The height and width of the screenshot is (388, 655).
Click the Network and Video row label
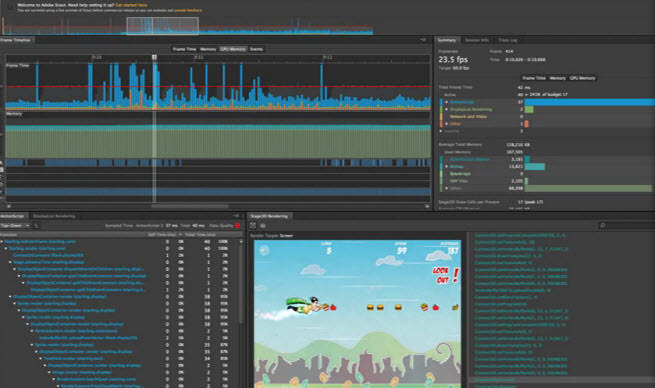468,117
